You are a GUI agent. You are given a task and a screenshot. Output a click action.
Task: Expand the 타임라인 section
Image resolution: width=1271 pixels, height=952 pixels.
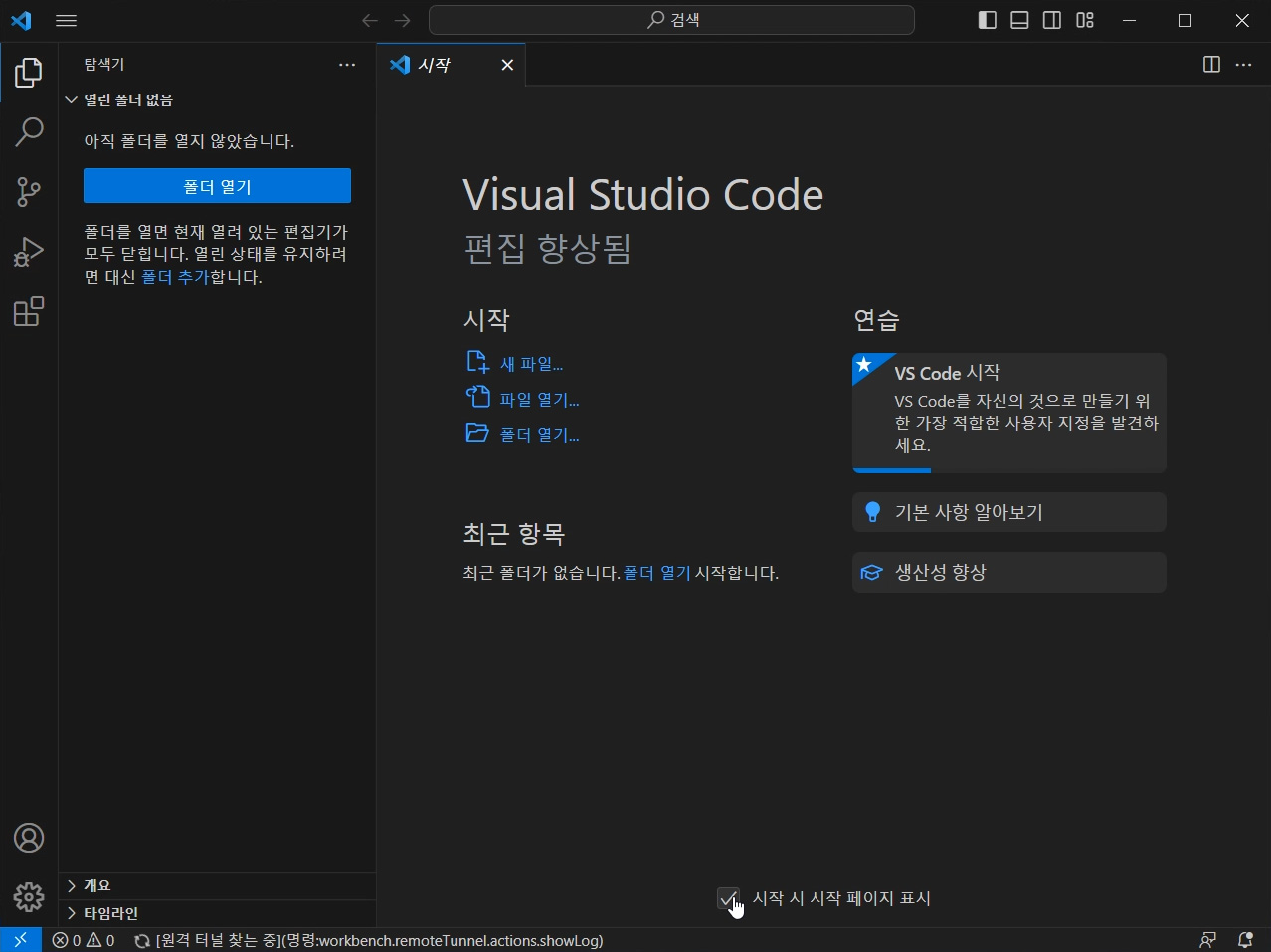coord(217,913)
